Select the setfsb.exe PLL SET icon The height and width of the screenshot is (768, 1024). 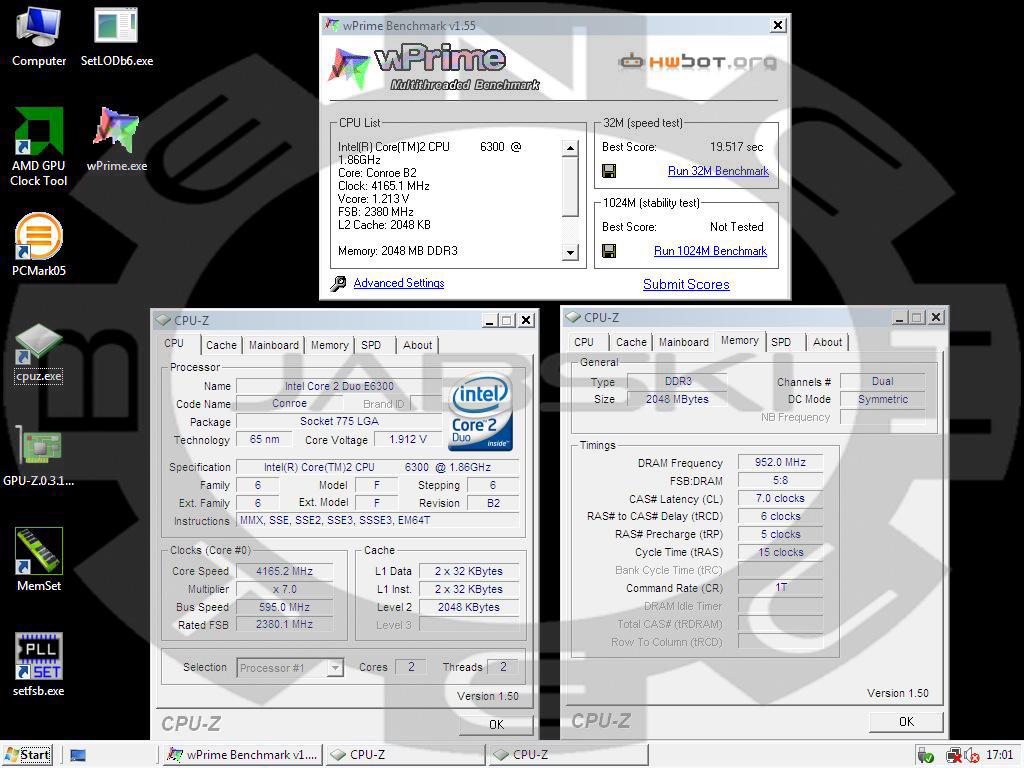pyautogui.click(x=39, y=665)
